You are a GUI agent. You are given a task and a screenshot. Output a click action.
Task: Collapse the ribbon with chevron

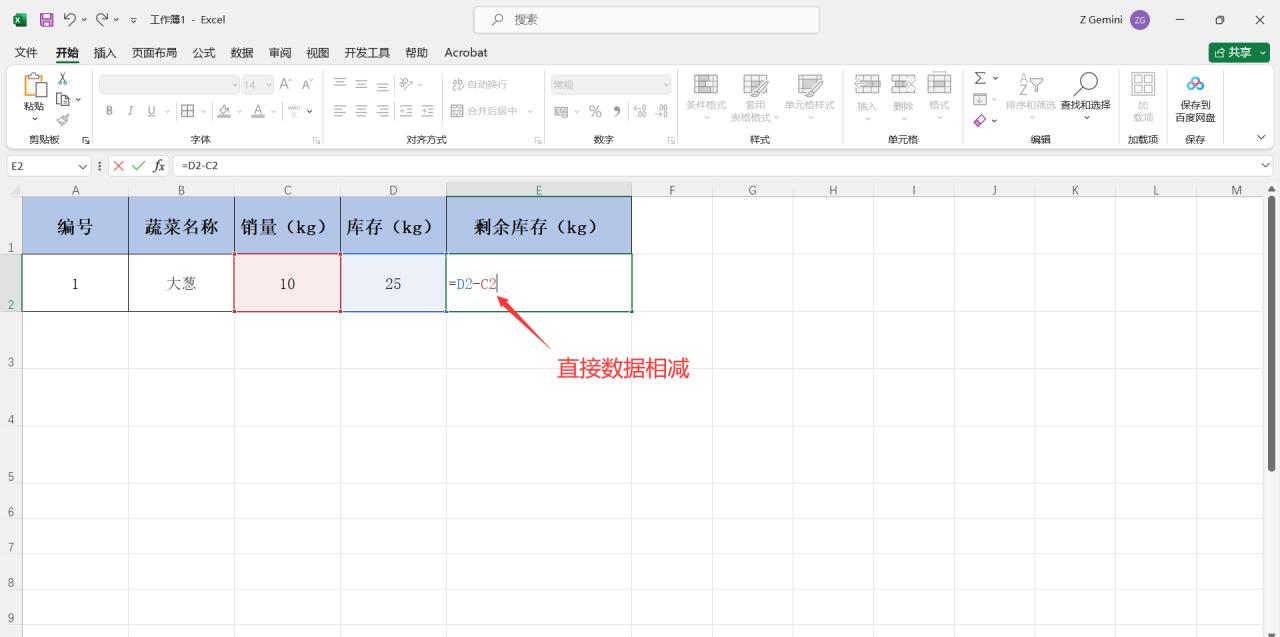1261,137
